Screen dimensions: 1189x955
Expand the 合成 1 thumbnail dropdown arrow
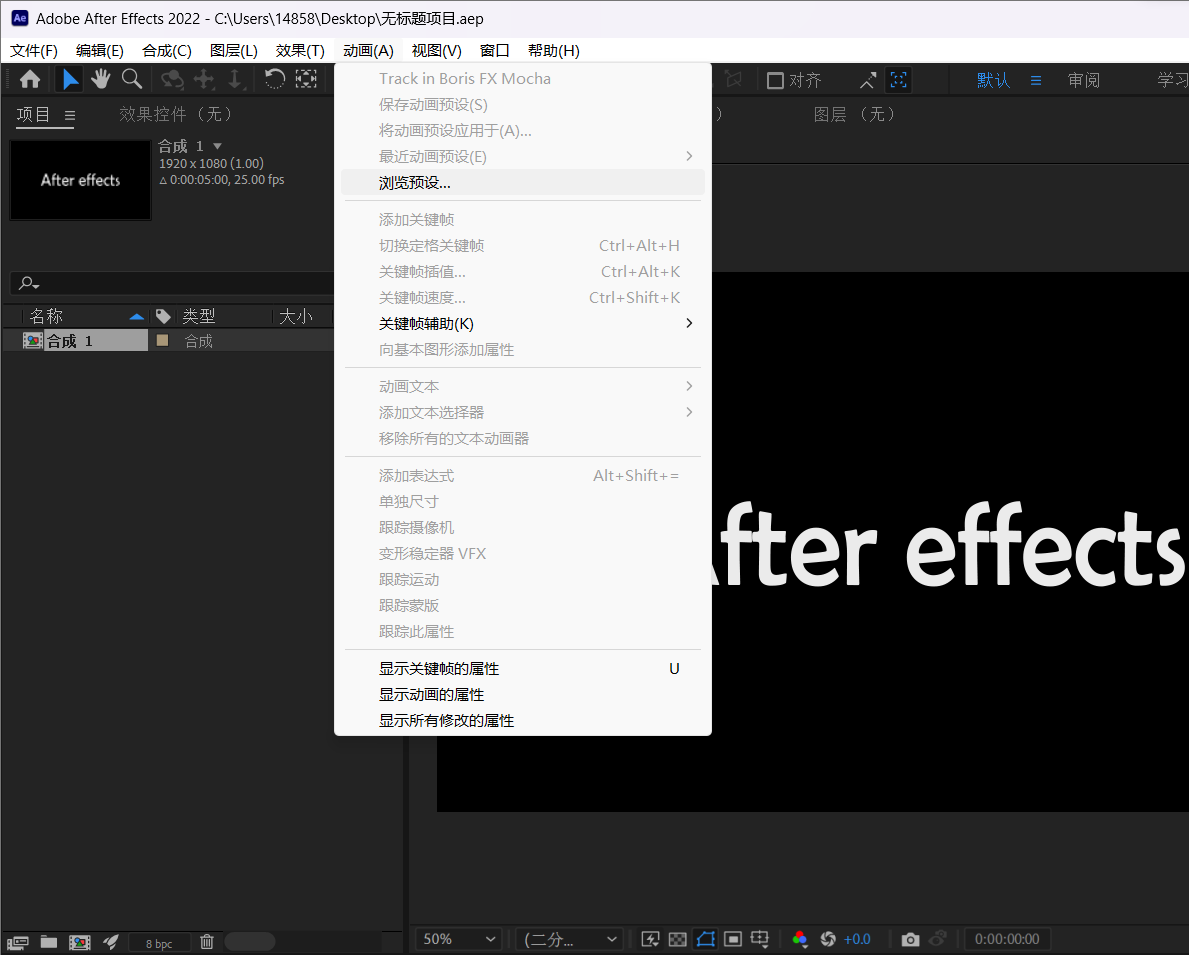click(x=218, y=146)
